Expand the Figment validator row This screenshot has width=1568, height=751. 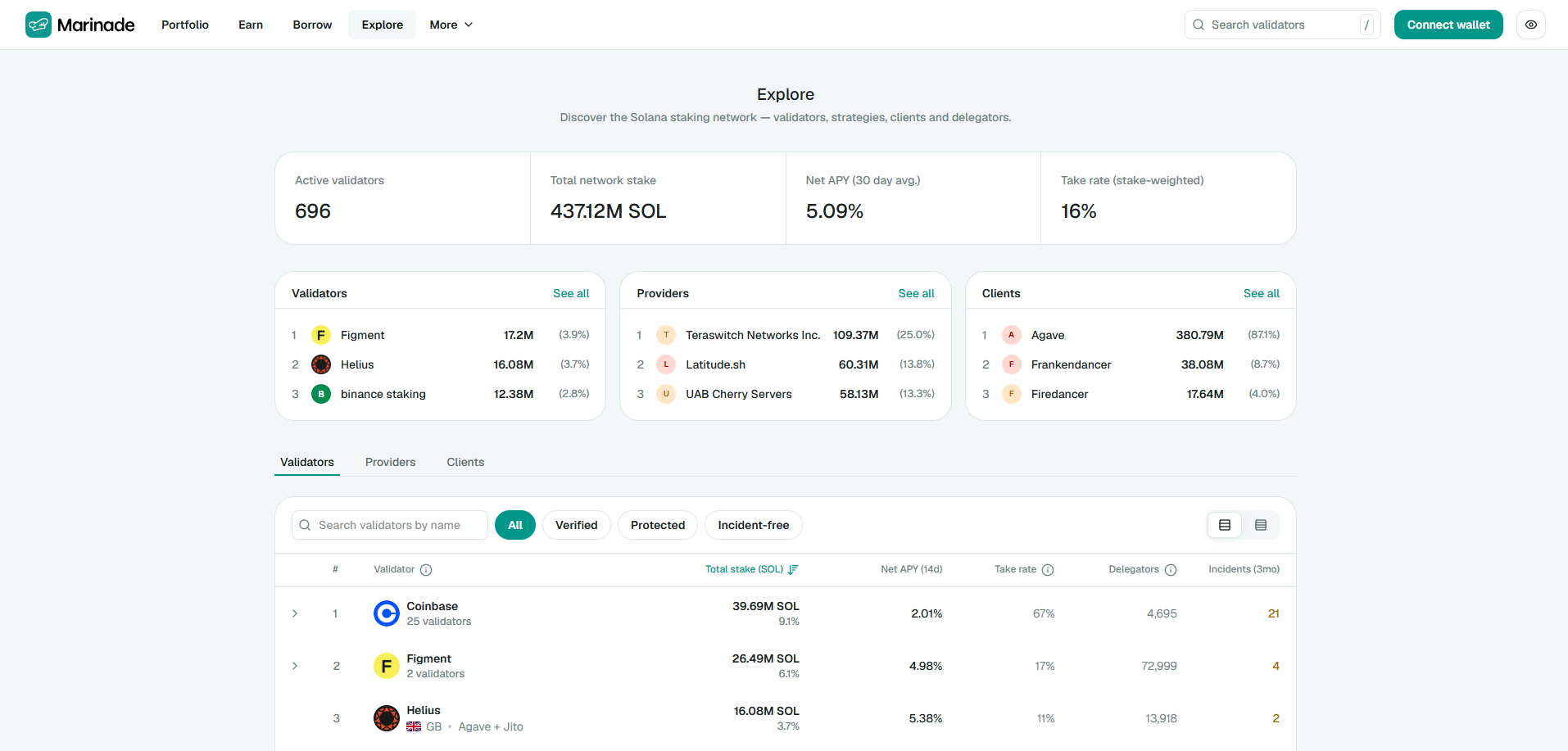[x=295, y=666]
